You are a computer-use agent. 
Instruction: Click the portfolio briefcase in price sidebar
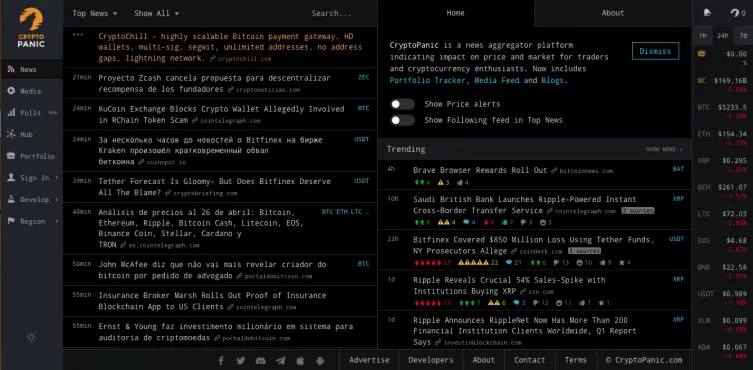click(x=702, y=54)
